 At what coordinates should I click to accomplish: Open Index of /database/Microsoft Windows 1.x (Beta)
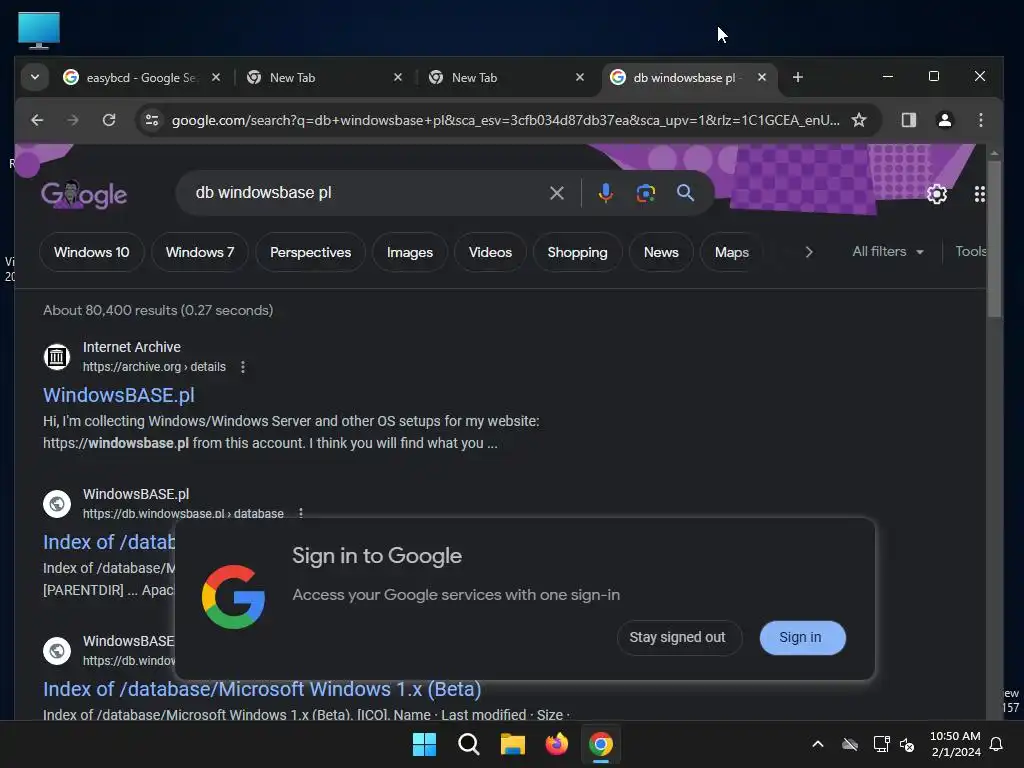click(x=262, y=689)
